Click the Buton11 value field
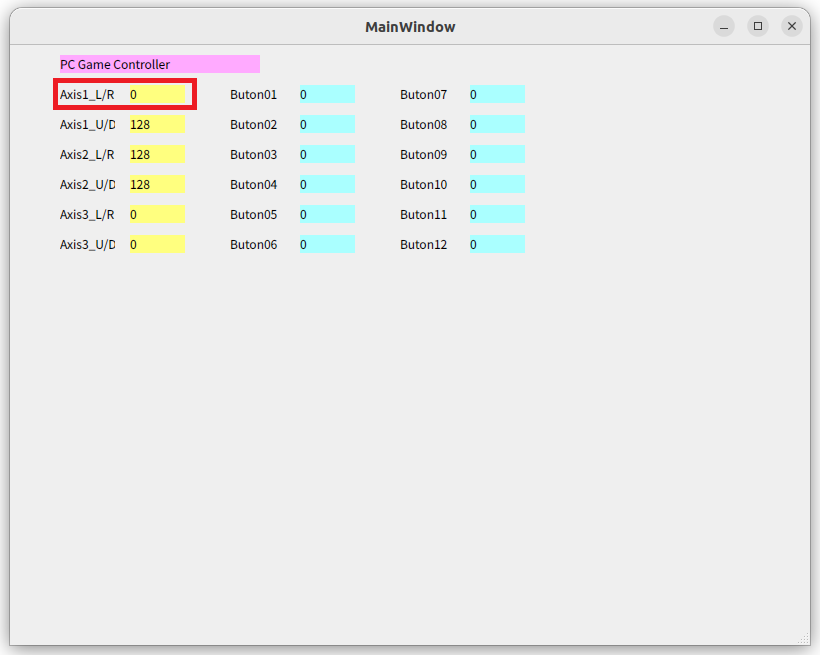 [495, 214]
